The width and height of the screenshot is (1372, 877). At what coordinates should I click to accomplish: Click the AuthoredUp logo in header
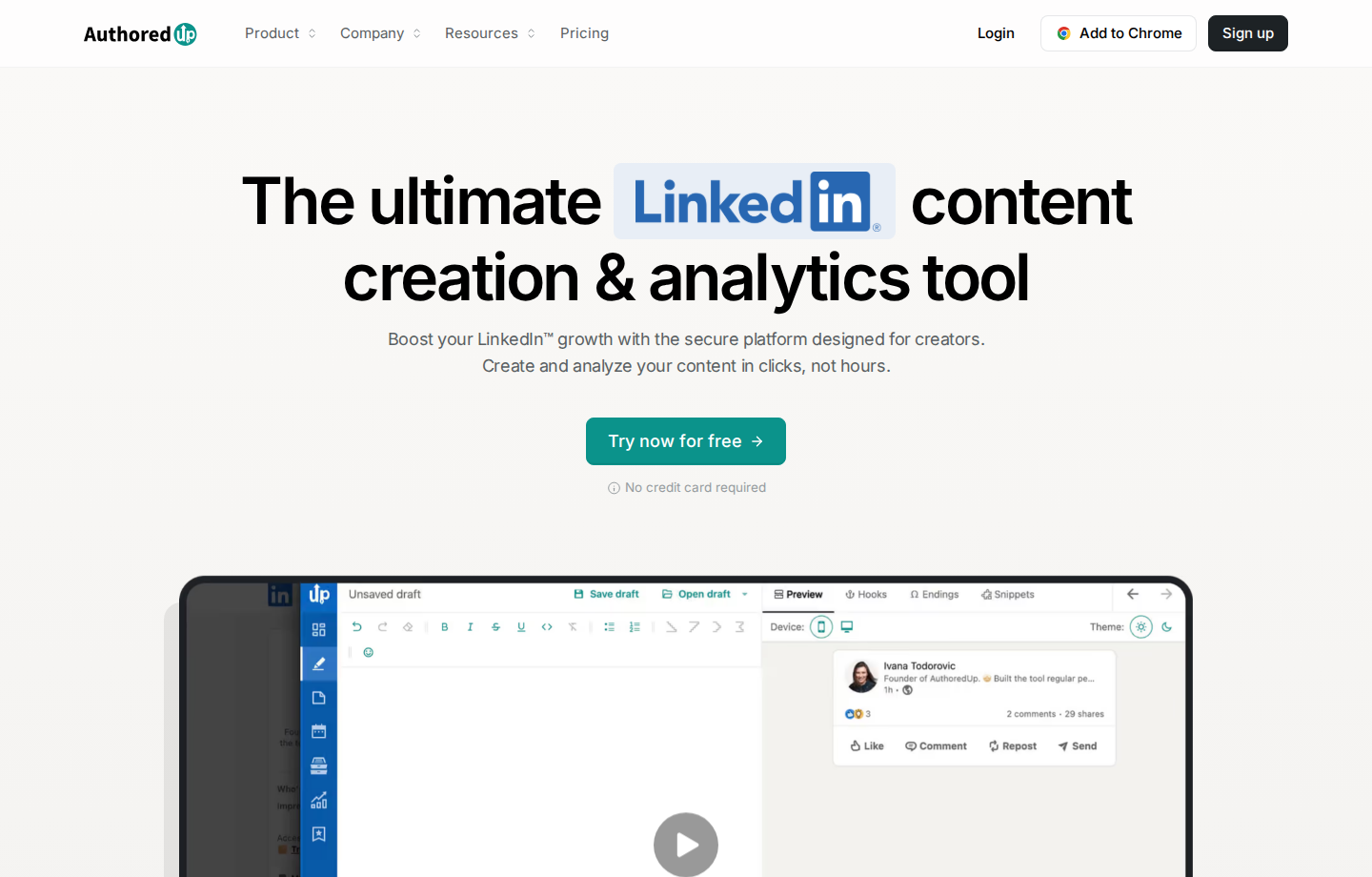tap(140, 34)
